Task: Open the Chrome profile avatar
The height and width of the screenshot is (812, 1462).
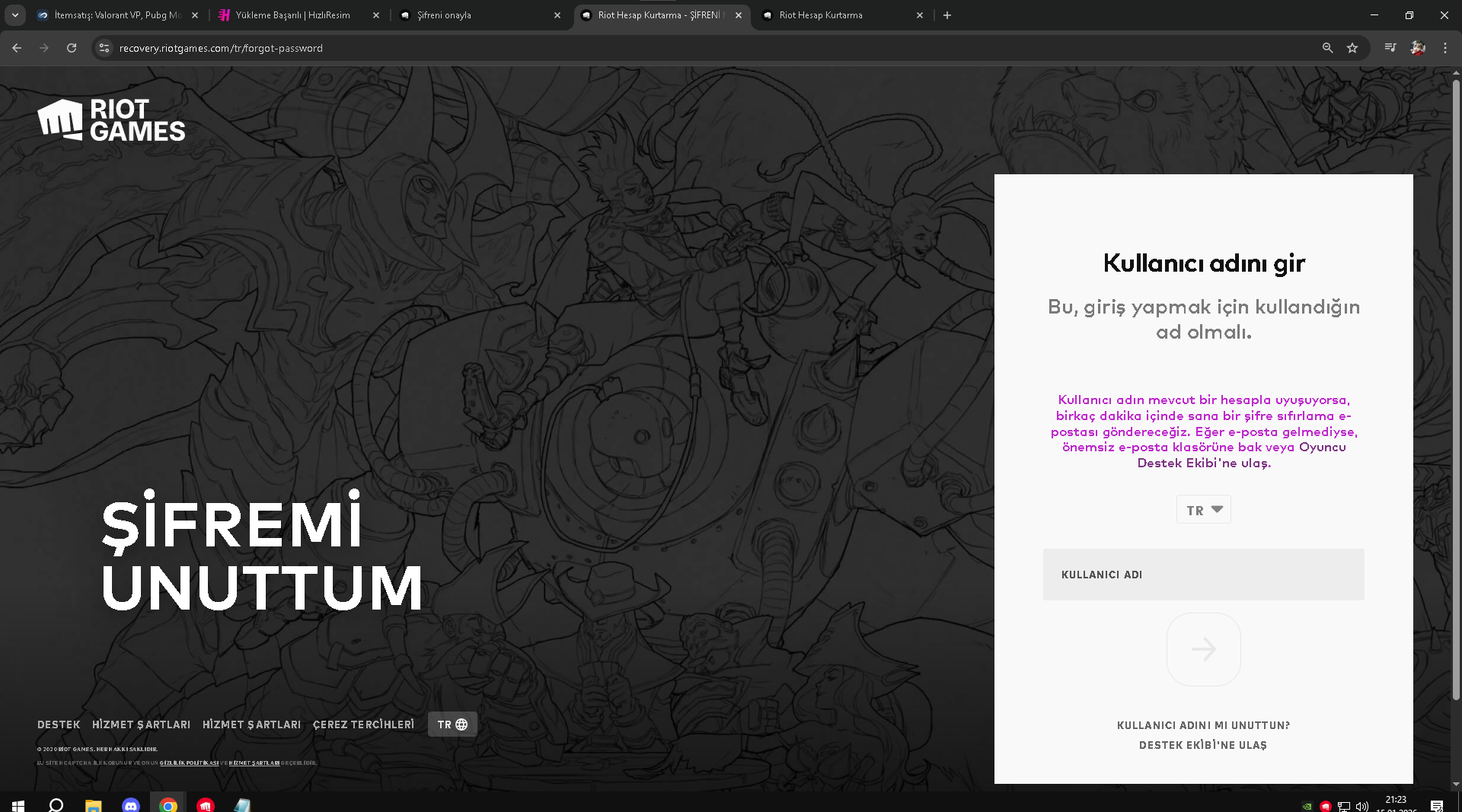Action: [x=1418, y=48]
